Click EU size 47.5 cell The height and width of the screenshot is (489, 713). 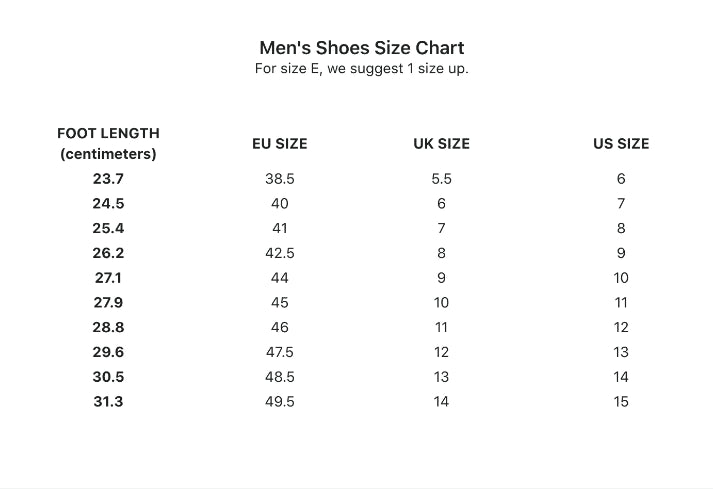coord(280,352)
